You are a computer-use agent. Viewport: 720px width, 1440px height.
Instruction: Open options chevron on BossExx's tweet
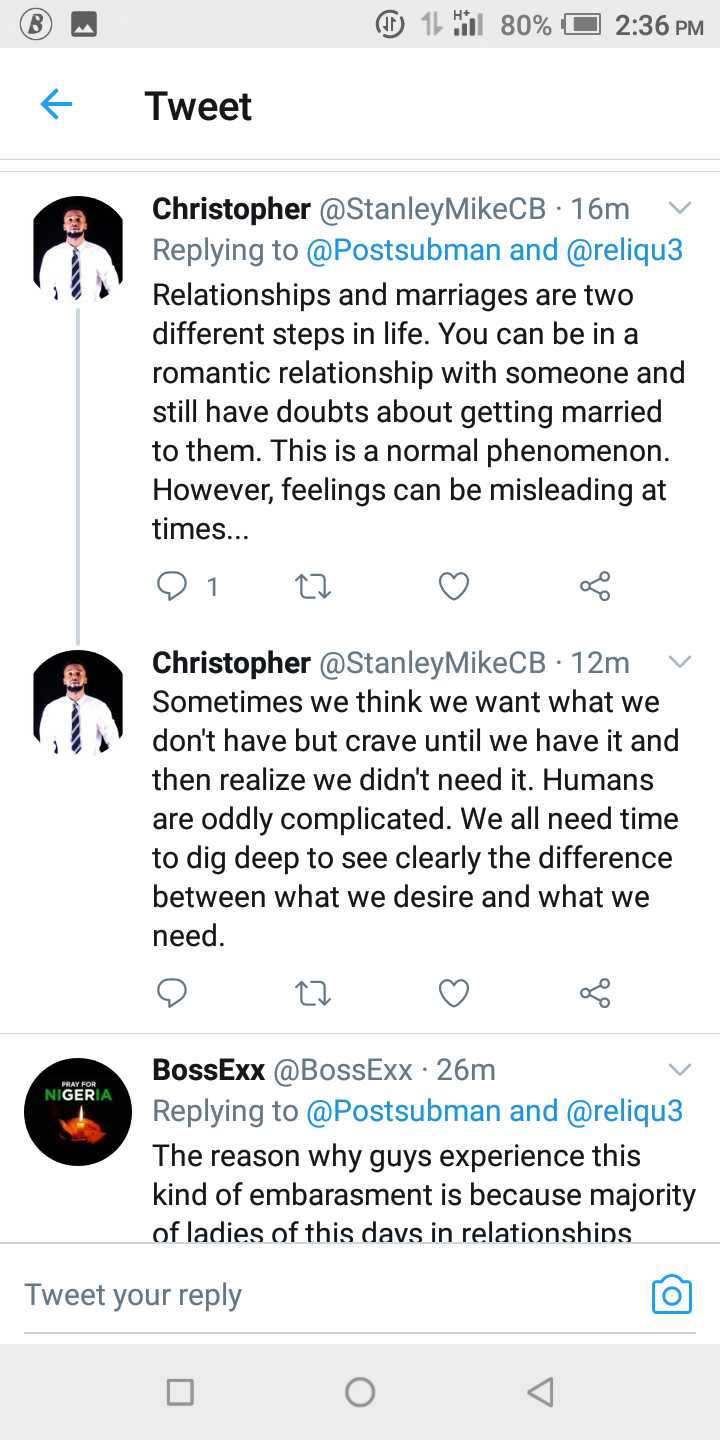(x=679, y=1070)
